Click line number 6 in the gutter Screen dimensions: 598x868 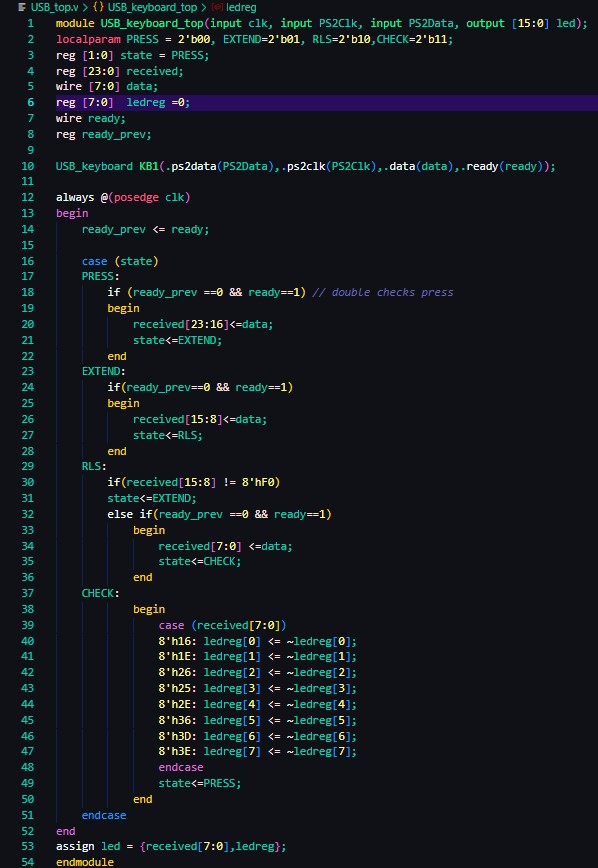[30, 102]
